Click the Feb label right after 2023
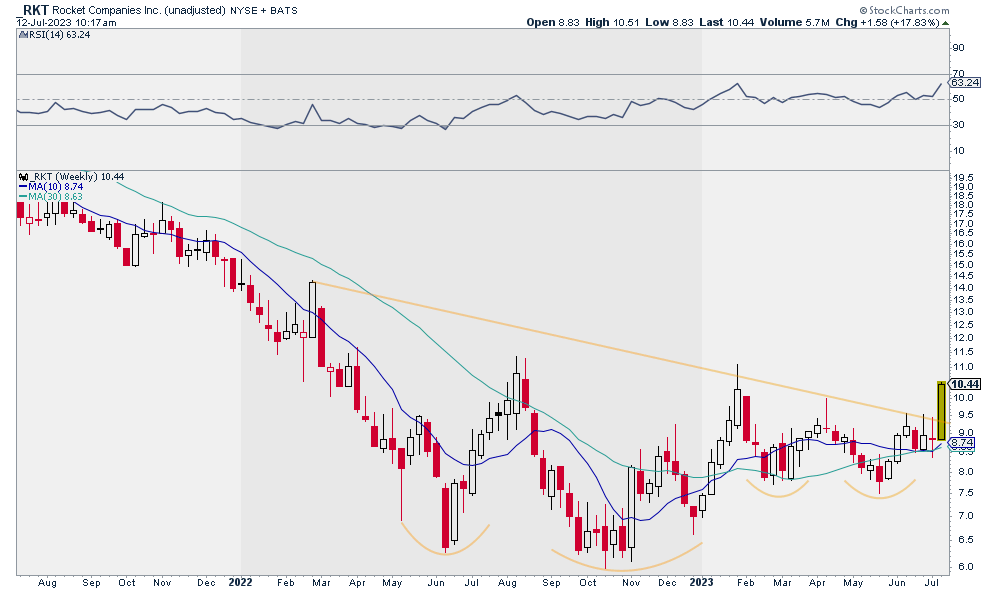Screen dimensions: 990x591 (x=746, y=582)
